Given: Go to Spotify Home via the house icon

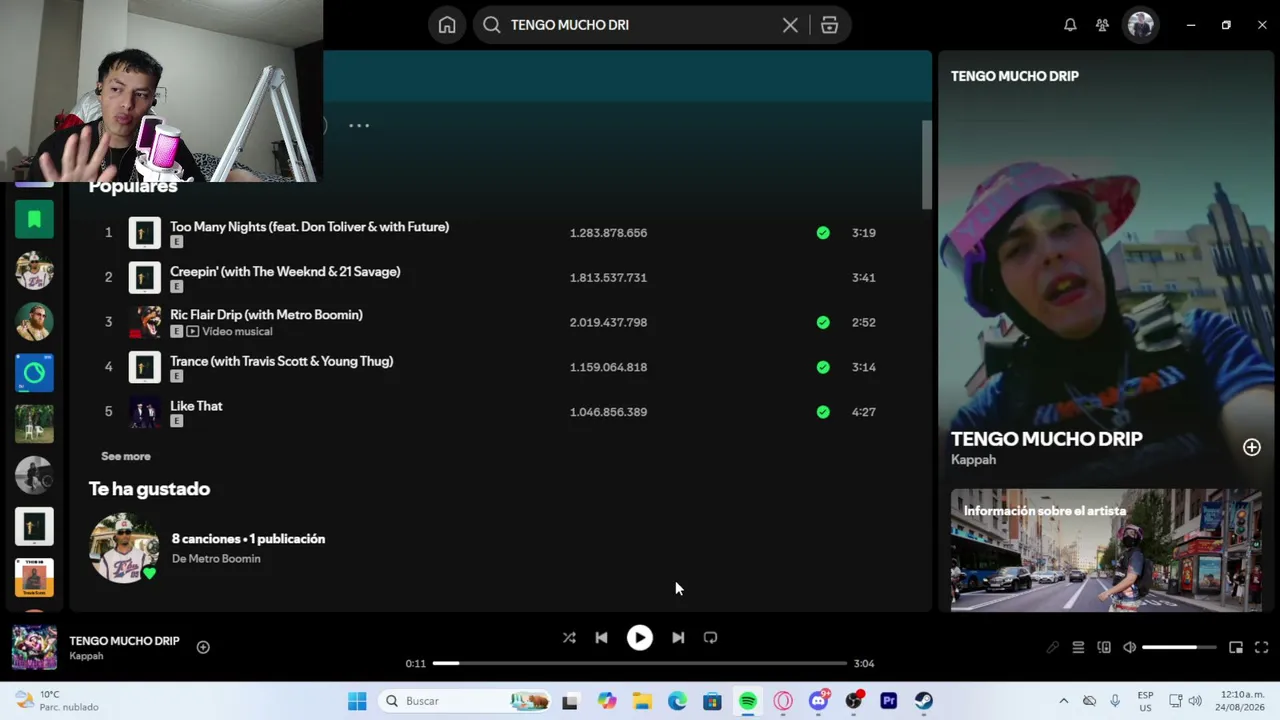Looking at the screenshot, I should [447, 25].
